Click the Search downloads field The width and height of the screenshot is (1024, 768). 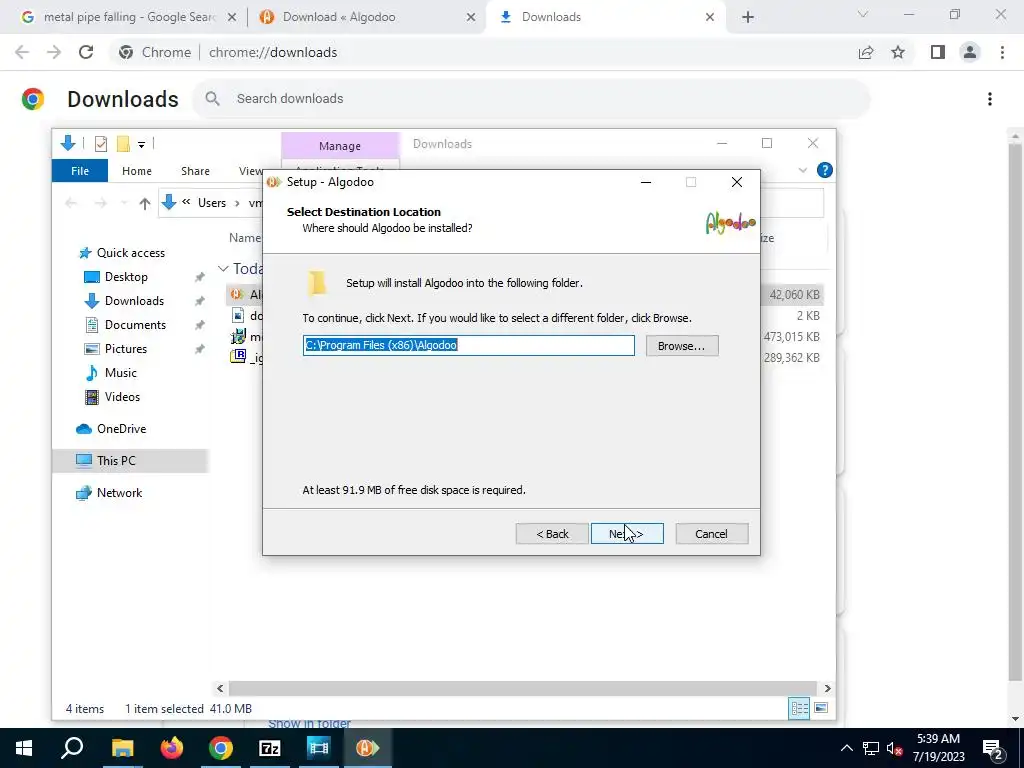tap(531, 99)
